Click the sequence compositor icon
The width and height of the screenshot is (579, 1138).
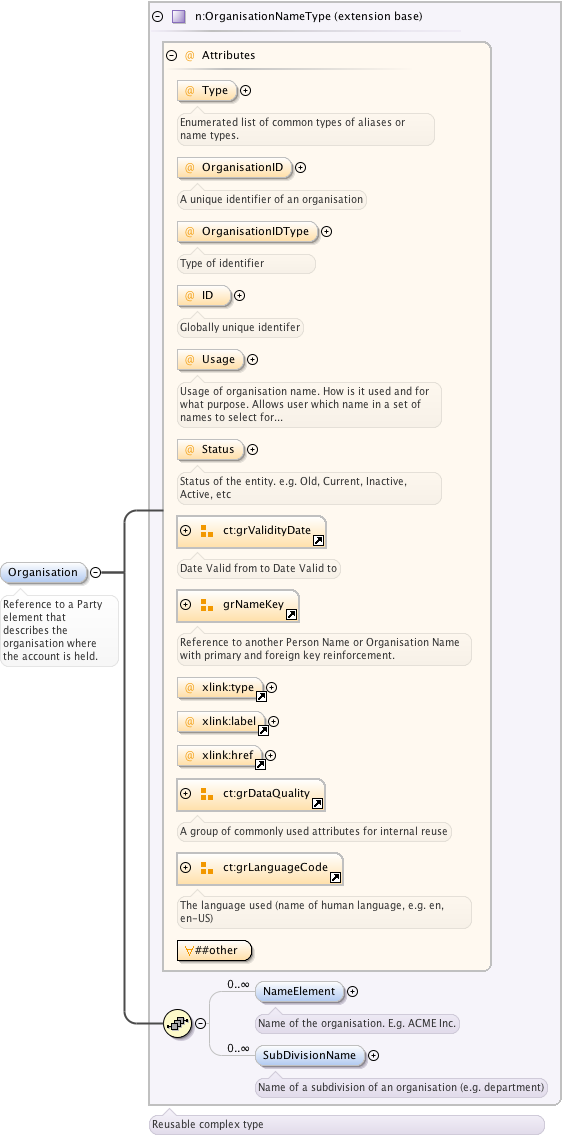tap(178, 1023)
